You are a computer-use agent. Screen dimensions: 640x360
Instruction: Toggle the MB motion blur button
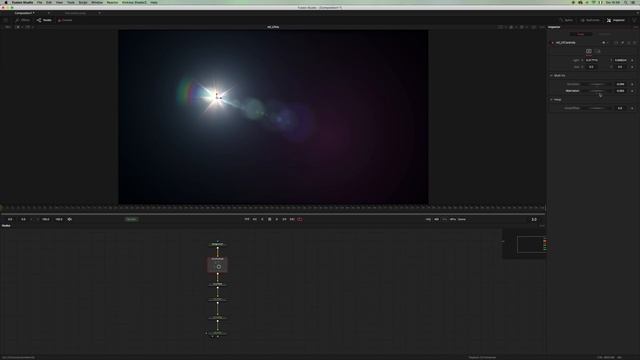click(436, 220)
